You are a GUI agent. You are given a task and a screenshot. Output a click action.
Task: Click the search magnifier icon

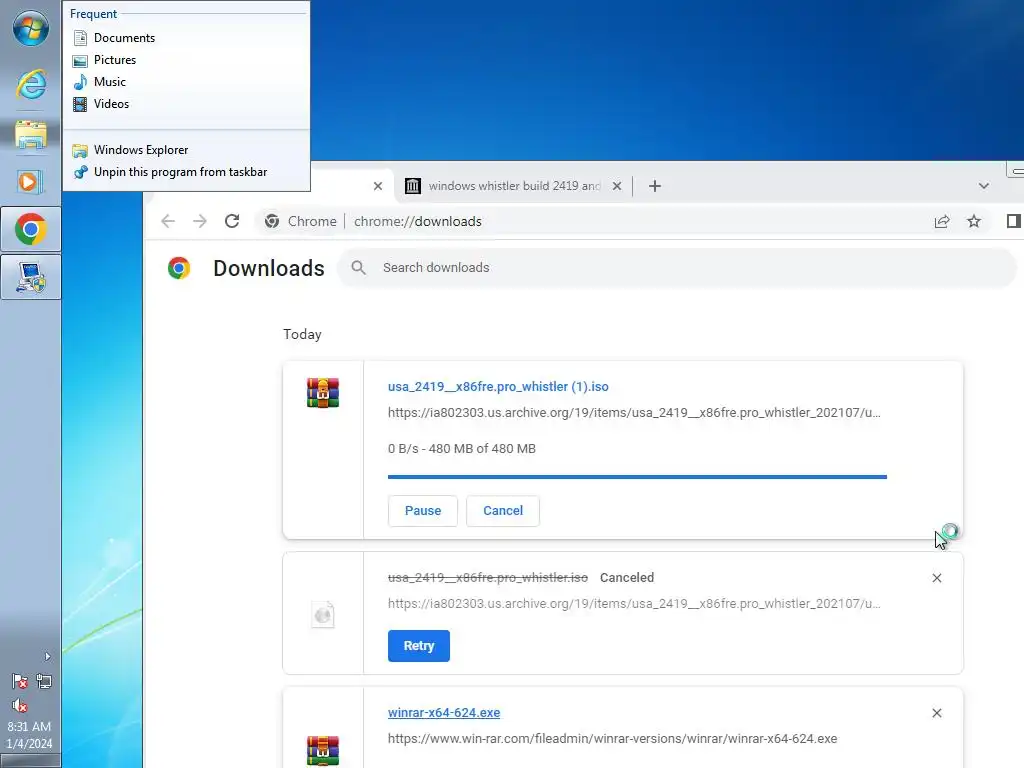click(x=359, y=268)
